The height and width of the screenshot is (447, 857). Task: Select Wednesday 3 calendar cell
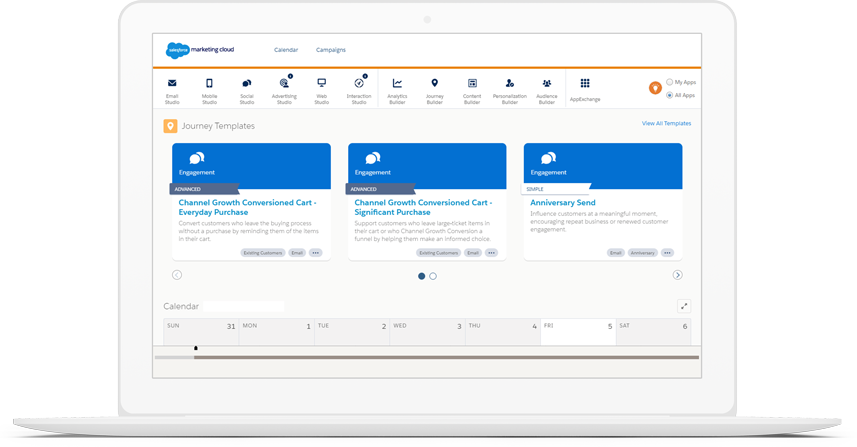[427, 332]
